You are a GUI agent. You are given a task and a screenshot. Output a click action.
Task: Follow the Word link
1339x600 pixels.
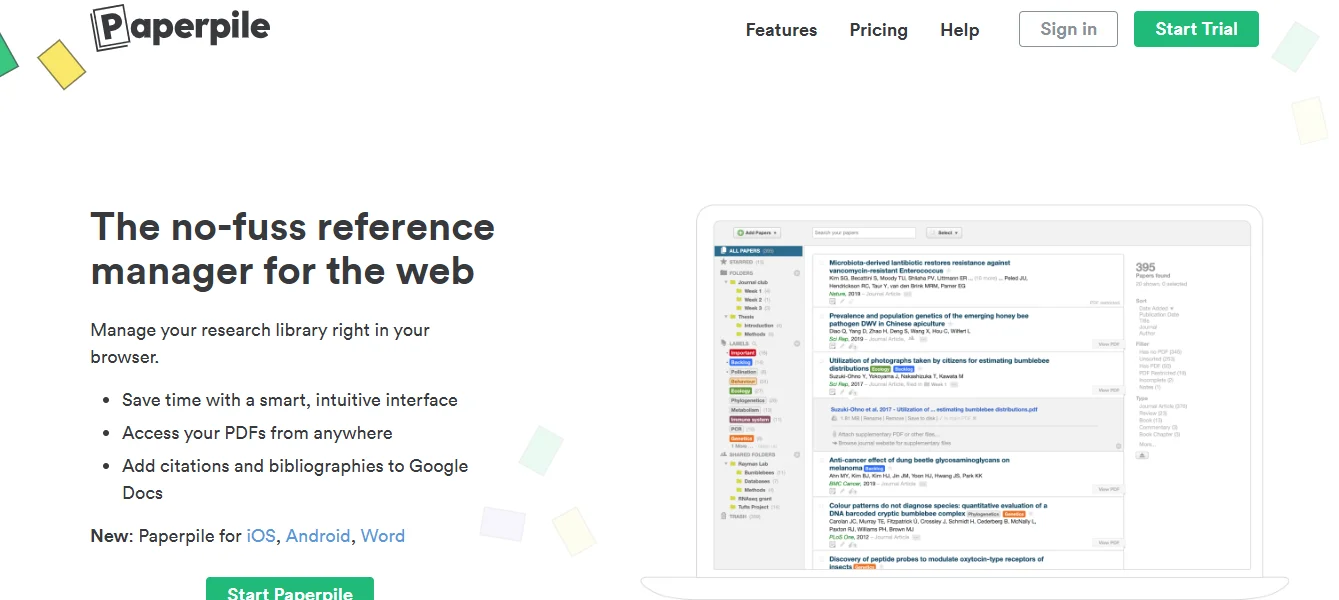(x=383, y=536)
